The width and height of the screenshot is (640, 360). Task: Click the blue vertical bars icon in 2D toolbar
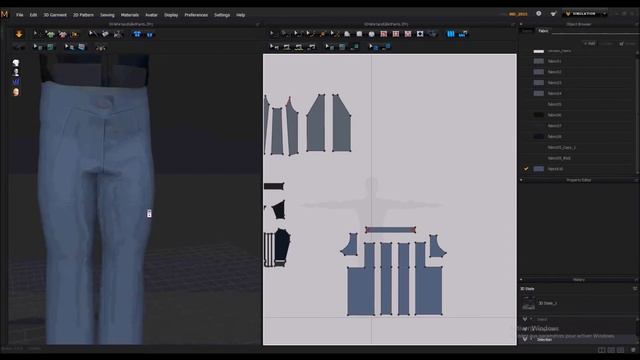click(451, 34)
